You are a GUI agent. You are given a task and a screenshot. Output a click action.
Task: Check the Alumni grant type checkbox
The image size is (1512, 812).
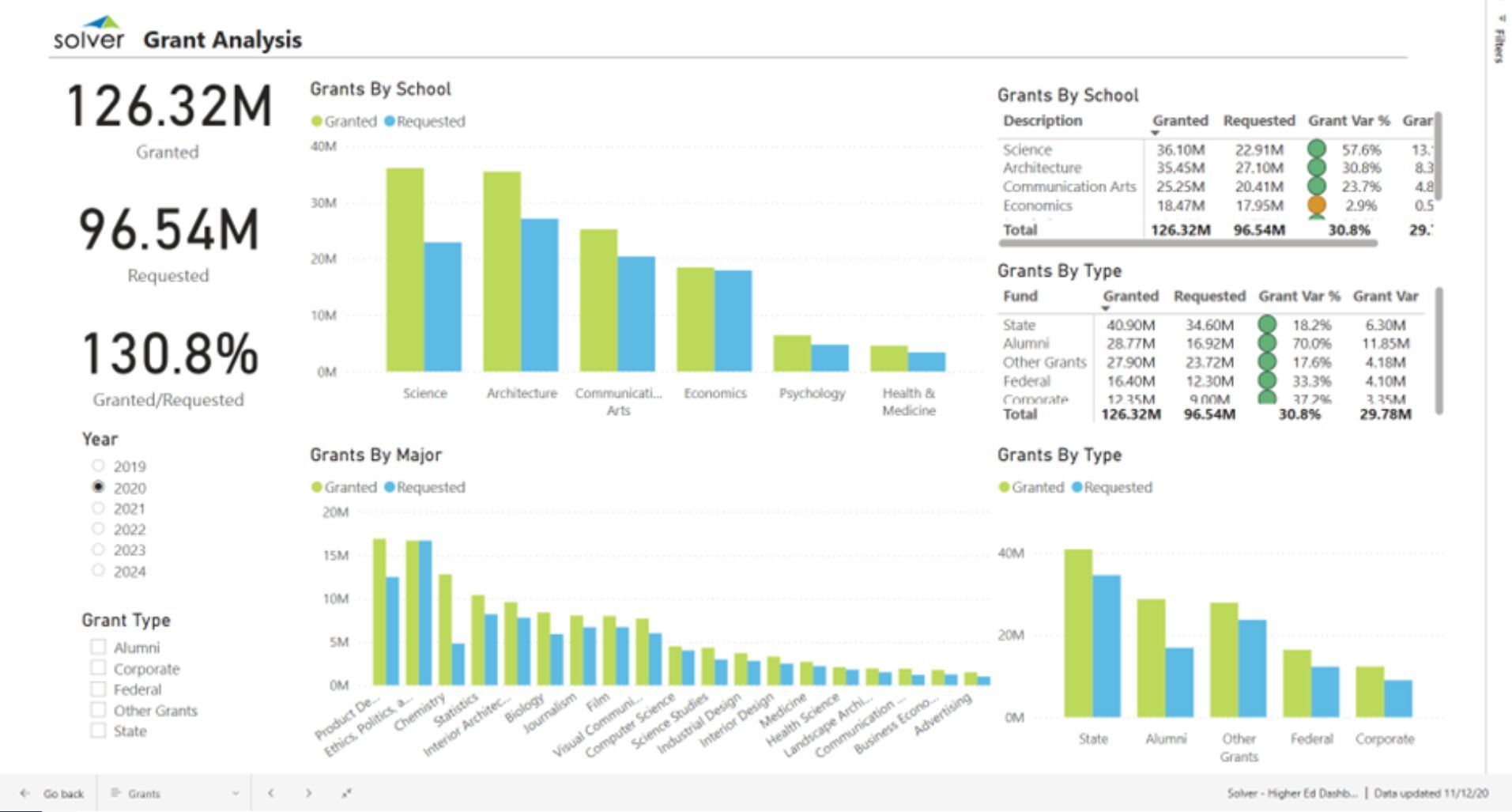[98, 647]
